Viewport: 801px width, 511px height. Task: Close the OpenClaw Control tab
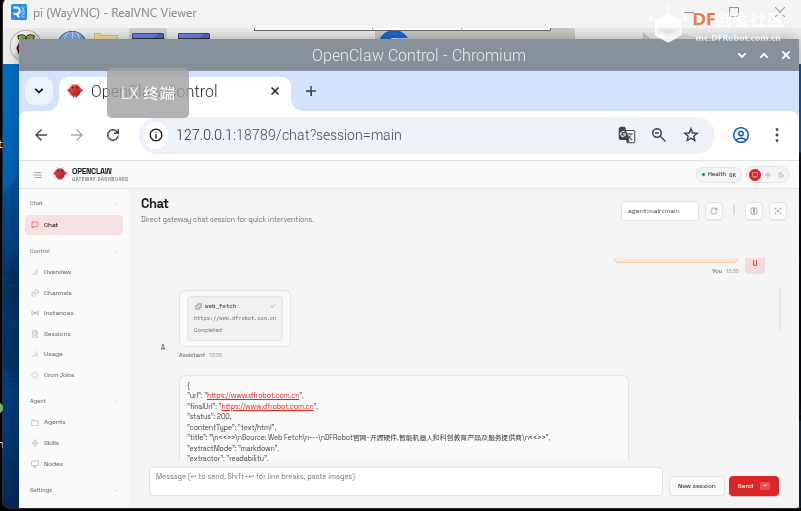275,91
